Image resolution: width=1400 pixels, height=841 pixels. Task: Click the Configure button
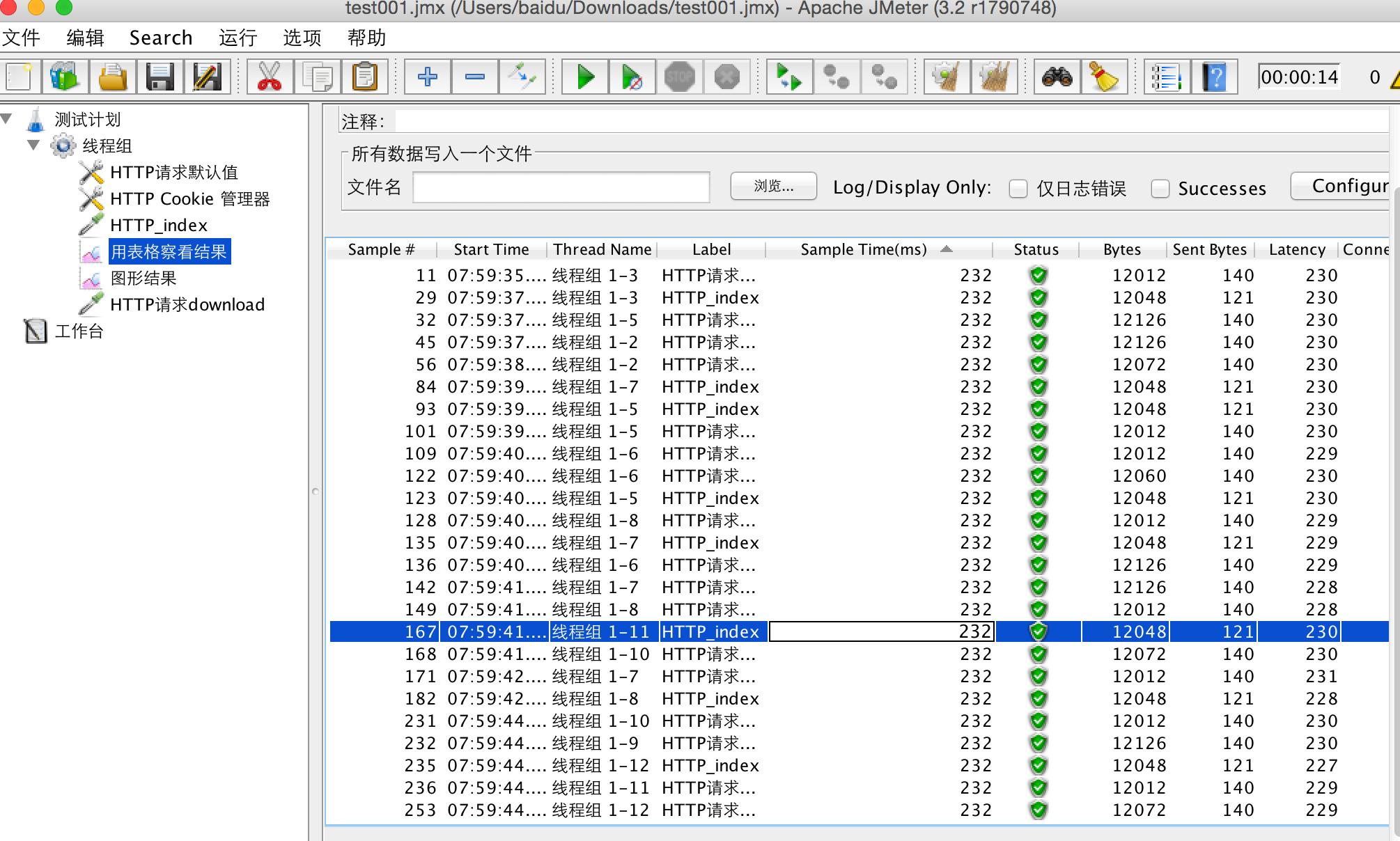pos(1340,186)
